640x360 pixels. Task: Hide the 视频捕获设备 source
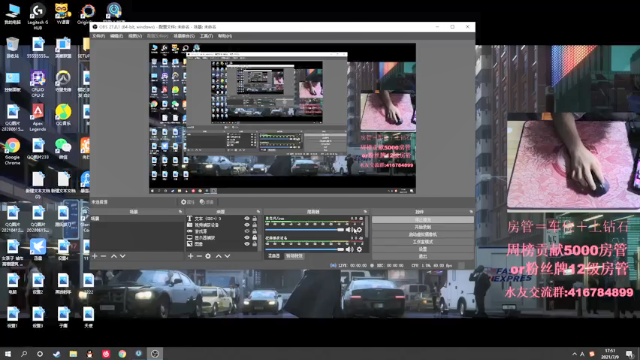(x=247, y=225)
